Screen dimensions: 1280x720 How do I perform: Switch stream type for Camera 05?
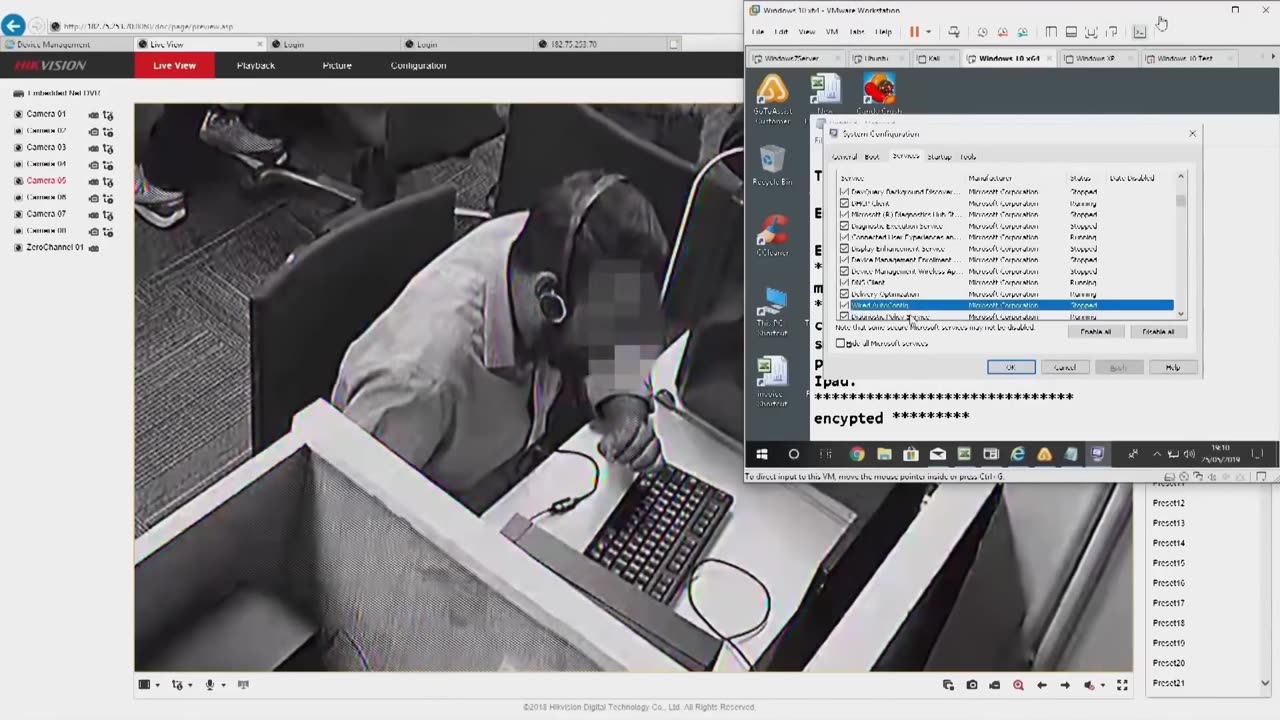tap(108, 181)
